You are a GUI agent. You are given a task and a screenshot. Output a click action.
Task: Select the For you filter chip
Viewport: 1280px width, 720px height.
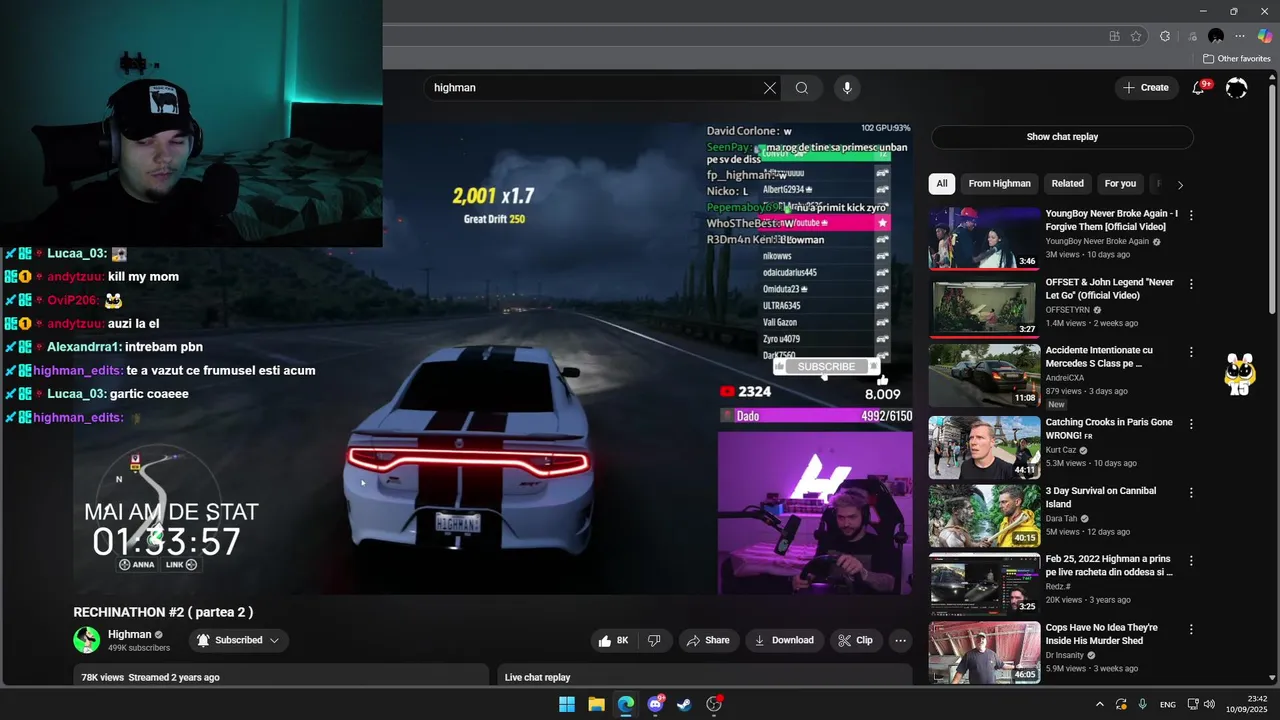[x=1120, y=184]
